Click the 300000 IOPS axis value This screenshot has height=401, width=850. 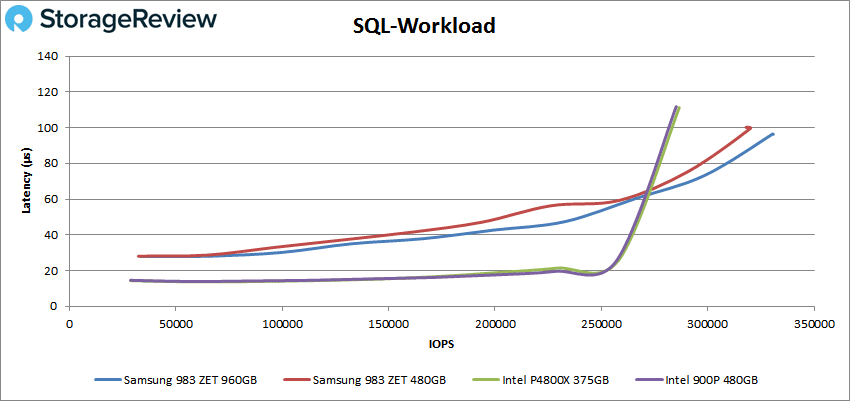pyautogui.click(x=707, y=323)
